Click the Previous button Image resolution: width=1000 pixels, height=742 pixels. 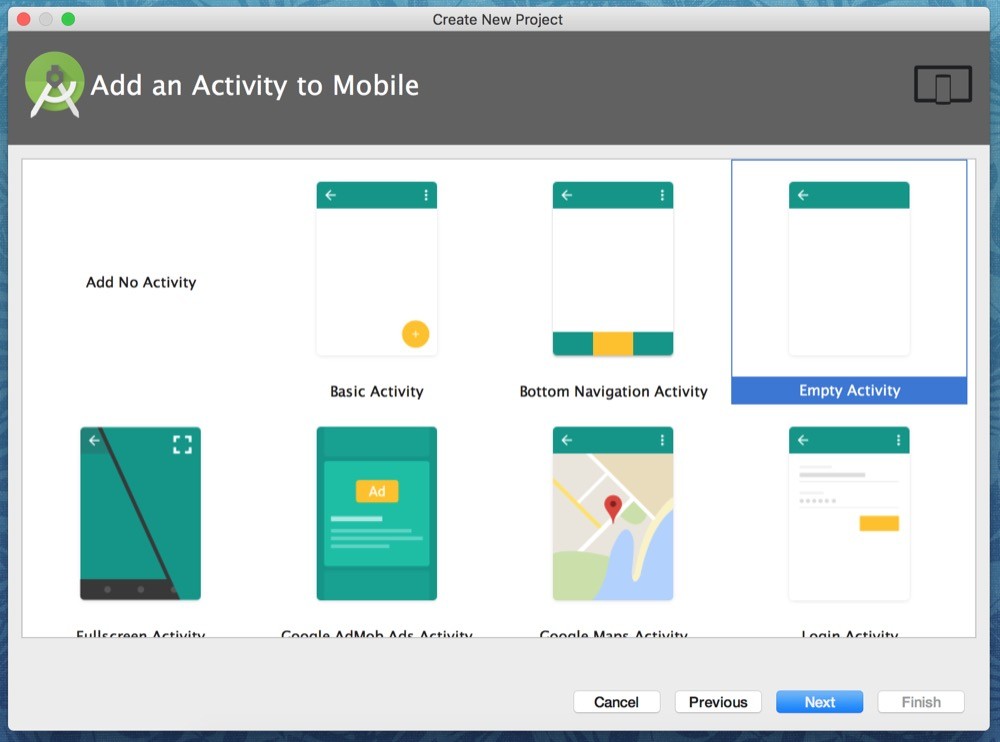(x=718, y=701)
